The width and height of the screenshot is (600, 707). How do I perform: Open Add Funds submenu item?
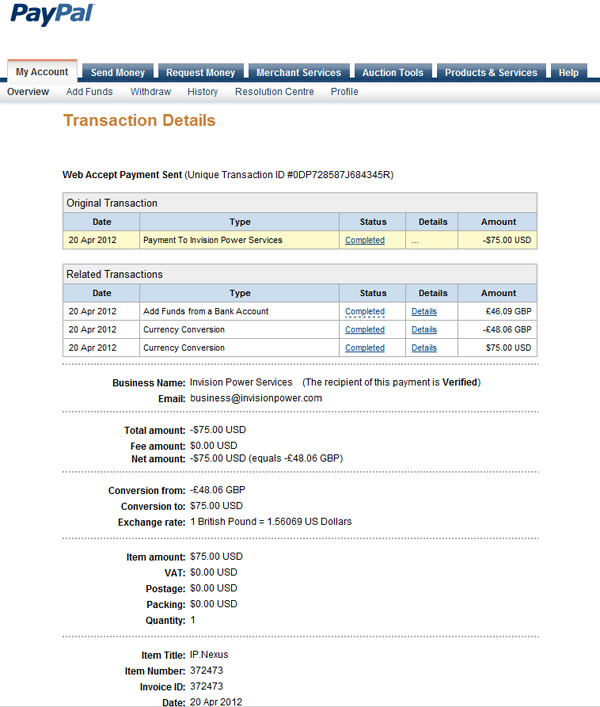click(x=89, y=92)
